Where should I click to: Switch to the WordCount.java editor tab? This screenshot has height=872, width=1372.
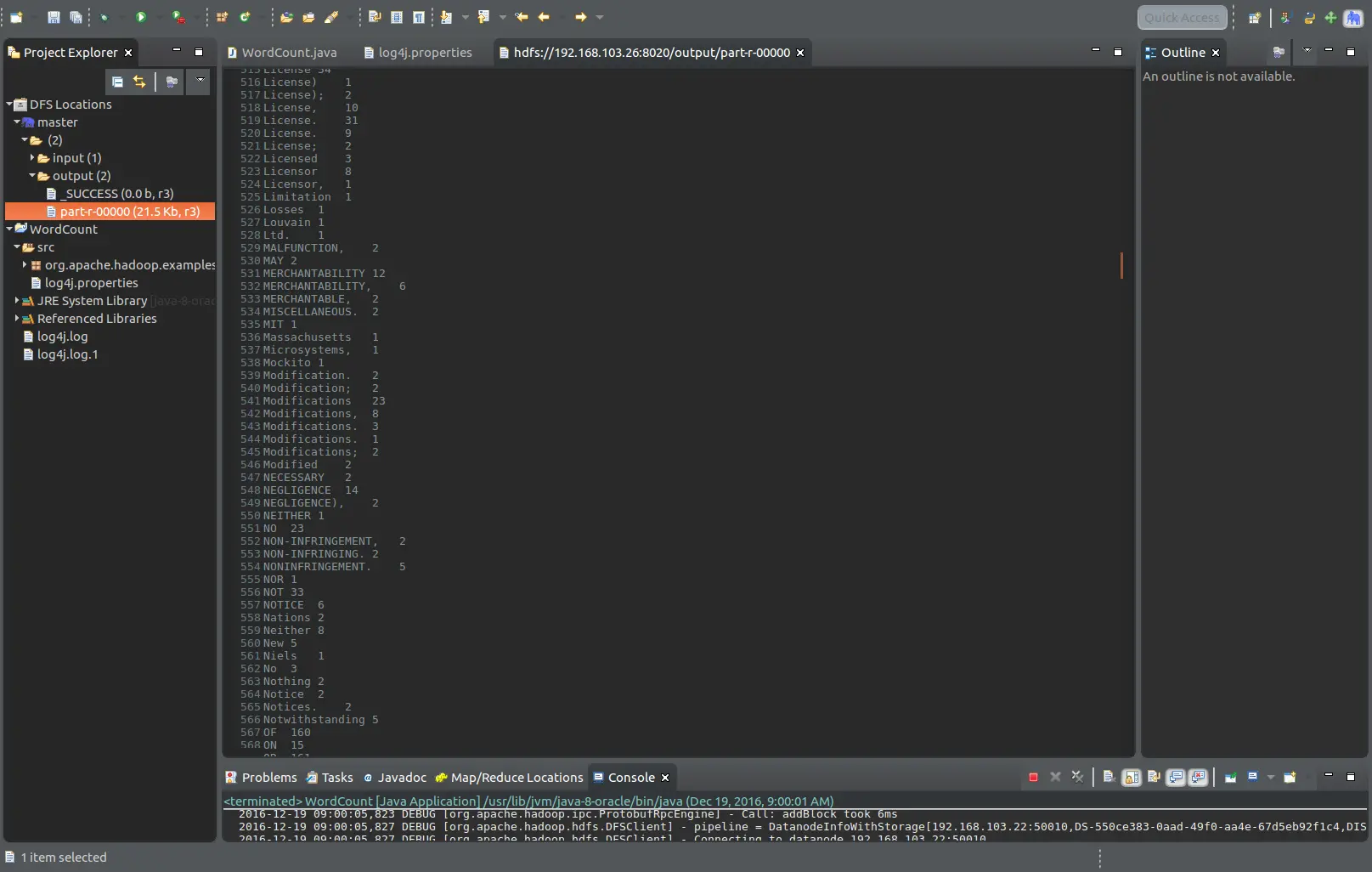point(282,53)
